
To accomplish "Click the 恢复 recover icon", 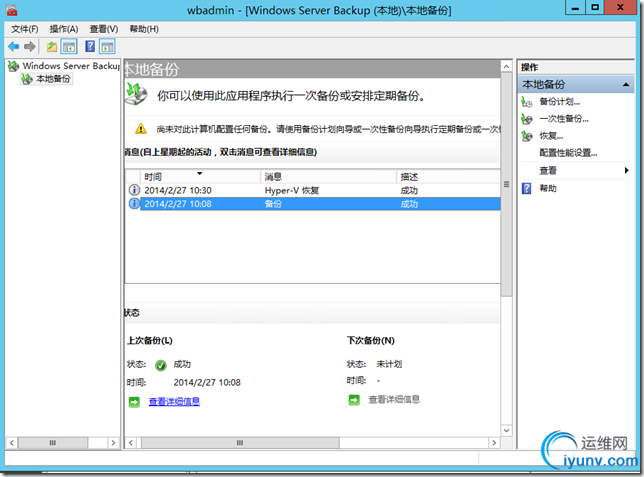I will [x=527, y=136].
